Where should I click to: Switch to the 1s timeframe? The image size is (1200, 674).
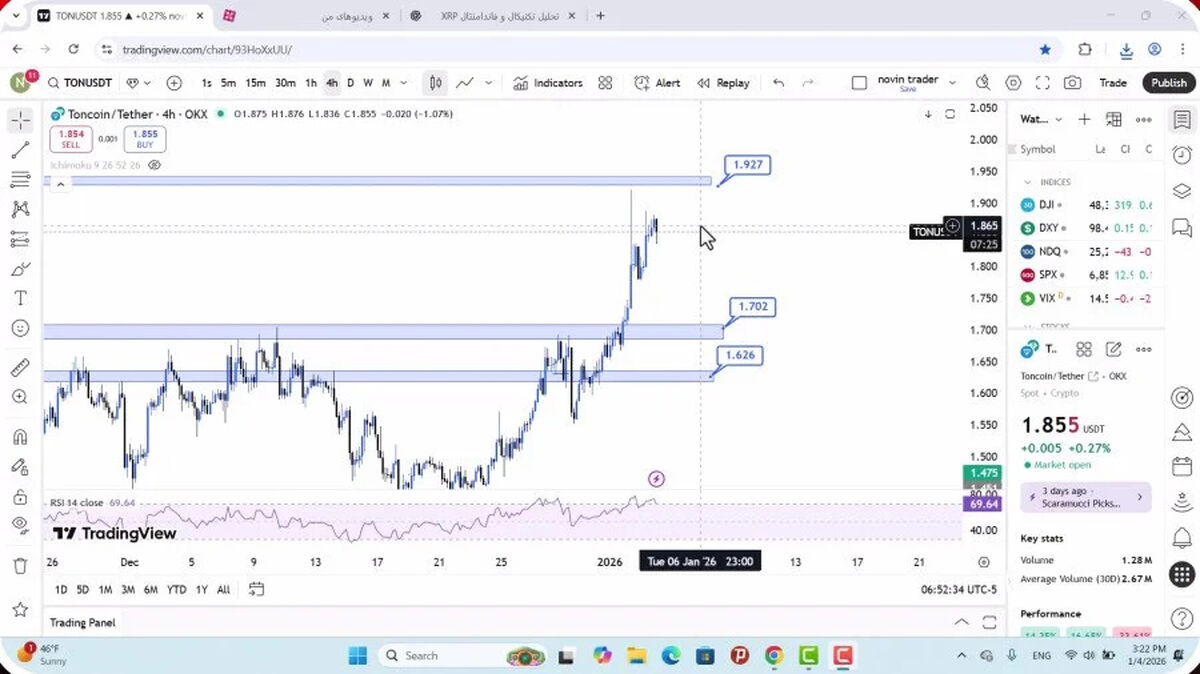click(x=206, y=83)
